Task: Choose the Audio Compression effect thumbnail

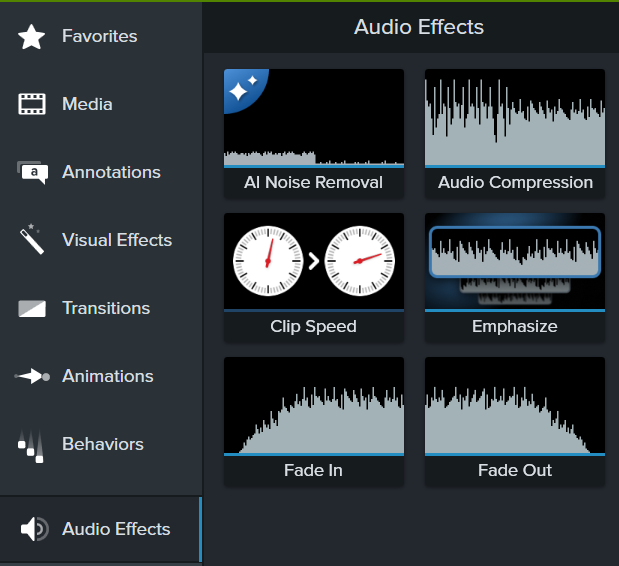Action: coord(515,117)
